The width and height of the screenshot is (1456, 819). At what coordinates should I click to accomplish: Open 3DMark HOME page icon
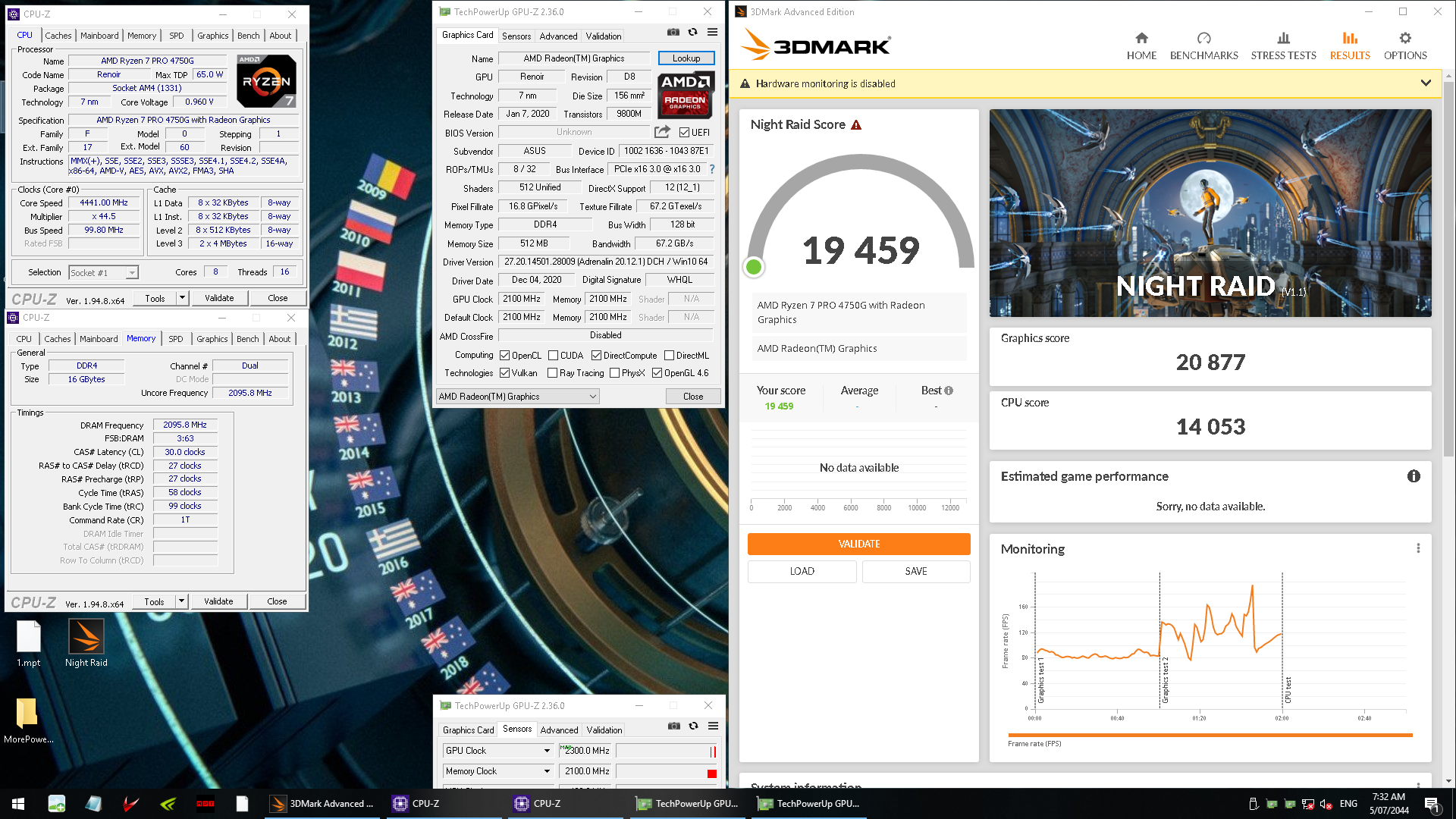[x=1141, y=38]
